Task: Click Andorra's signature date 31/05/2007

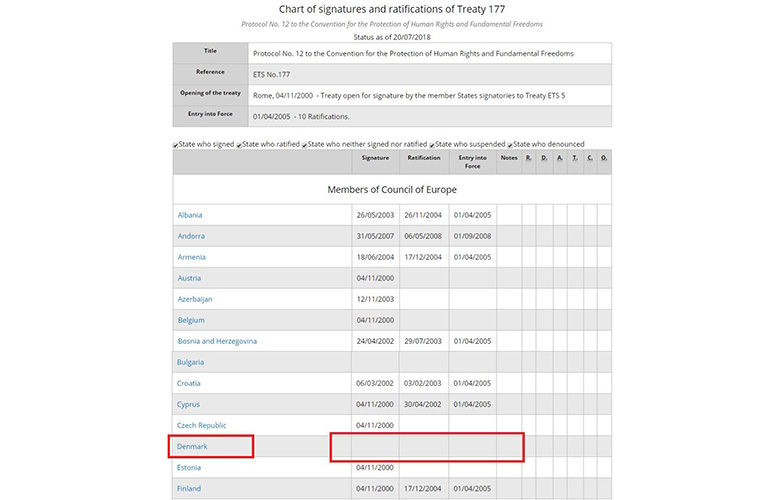Action: [x=375, y=236]
